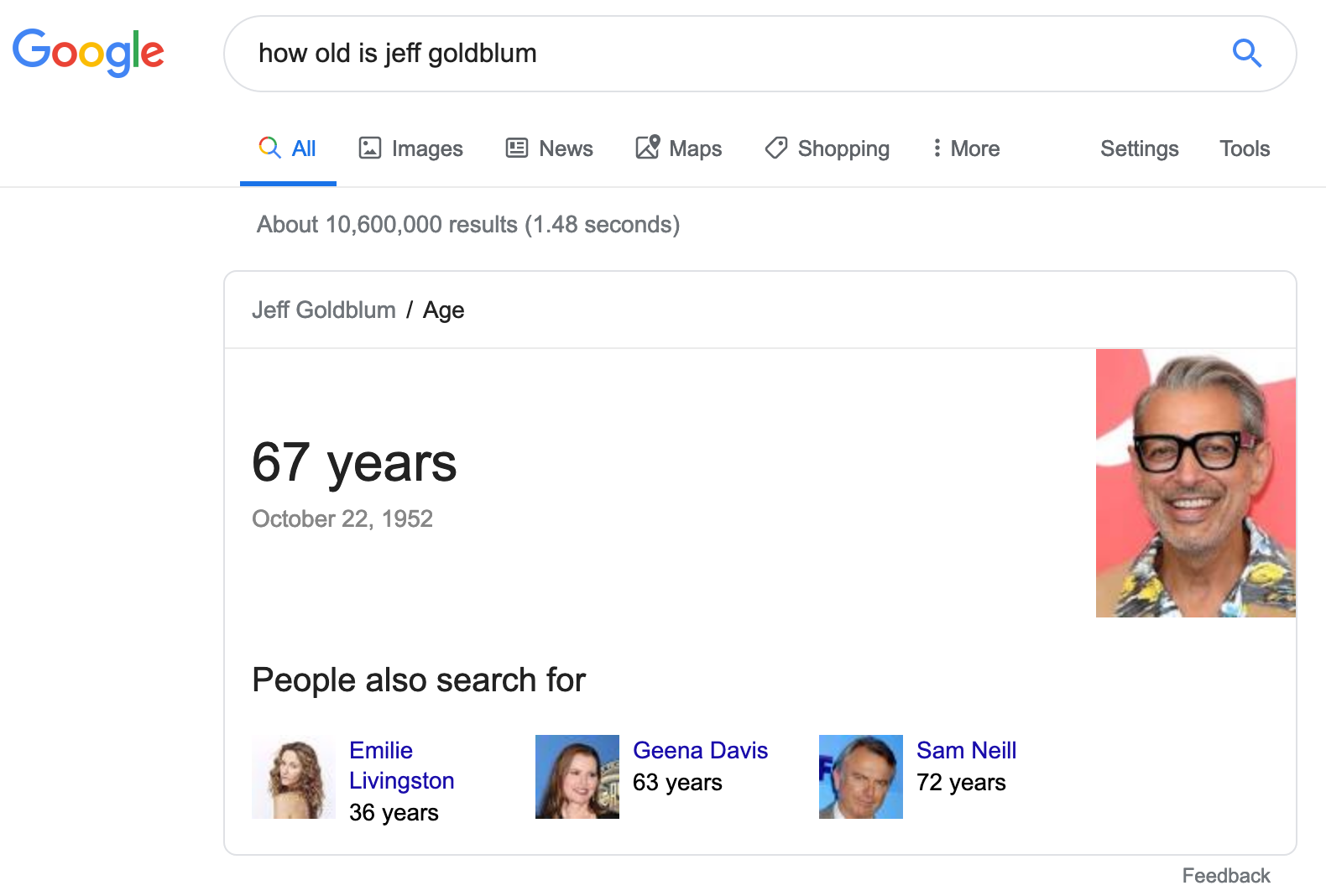Image resolution: width=1326 pixels, height=896 pixels.
Task: Click the All tab magnifier icon
Action: coord(269,148)
